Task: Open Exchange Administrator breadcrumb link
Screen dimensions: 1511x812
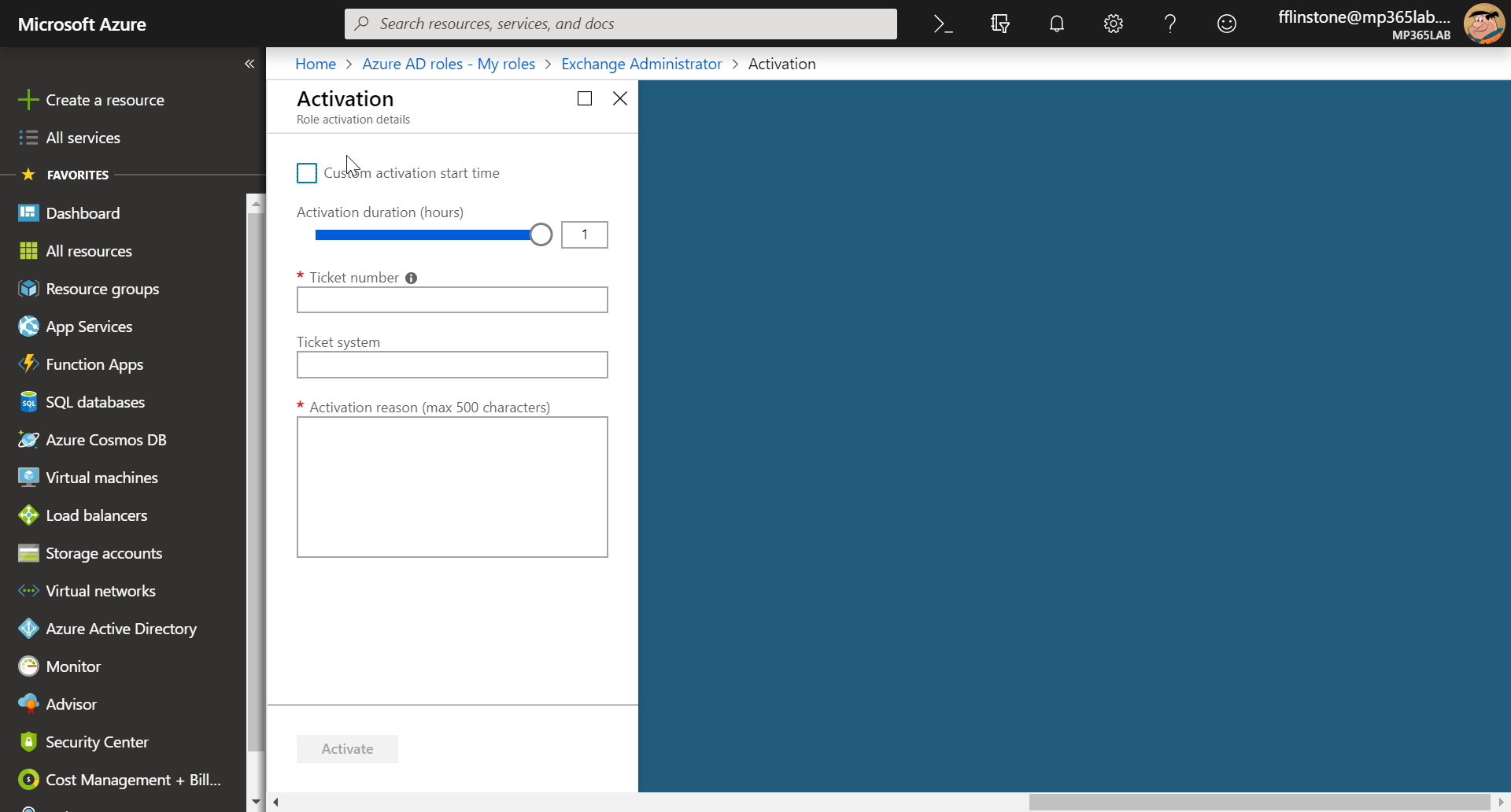Action: (641, 64)
